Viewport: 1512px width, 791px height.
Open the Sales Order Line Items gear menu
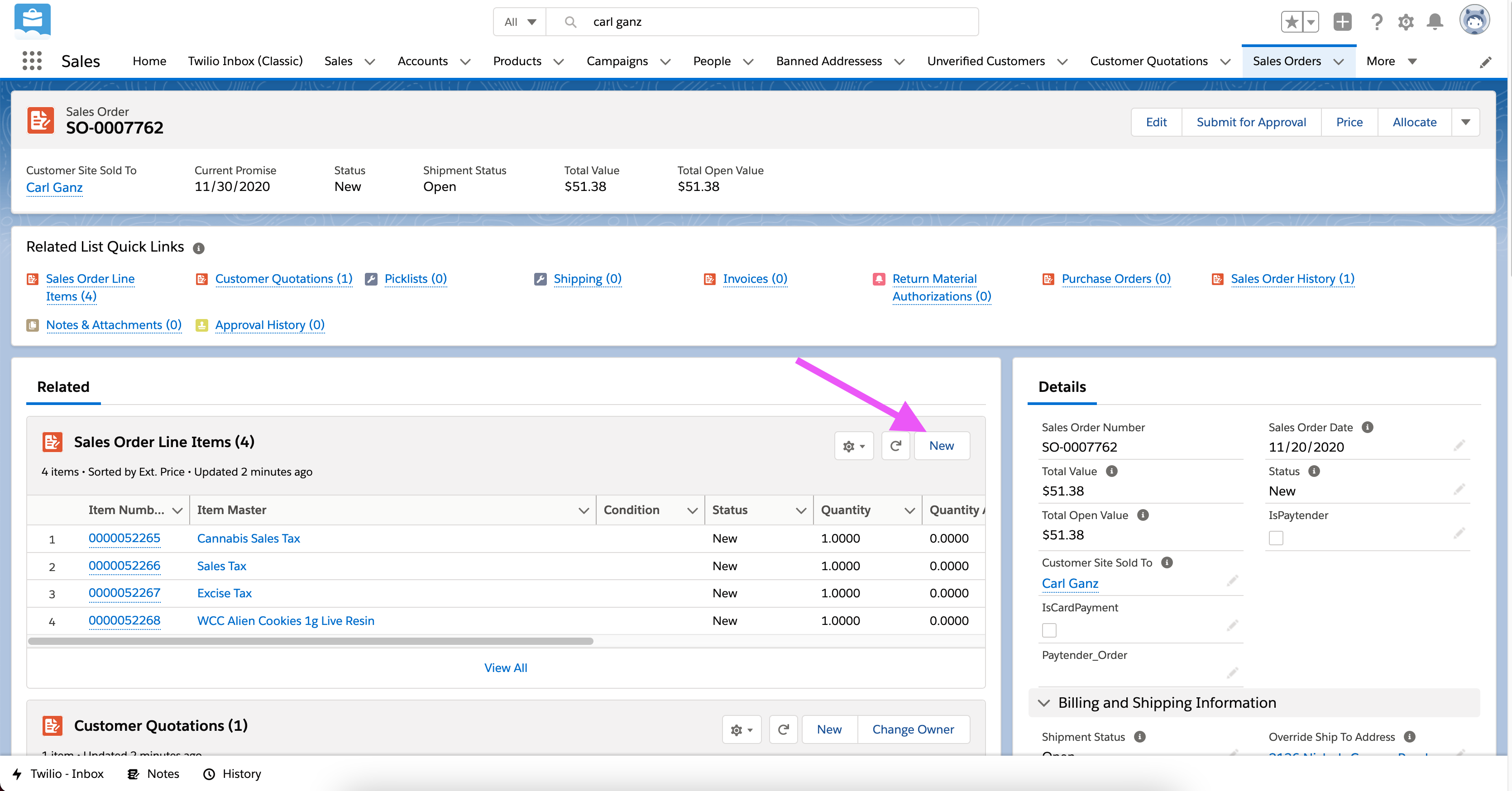click(854, 446)
